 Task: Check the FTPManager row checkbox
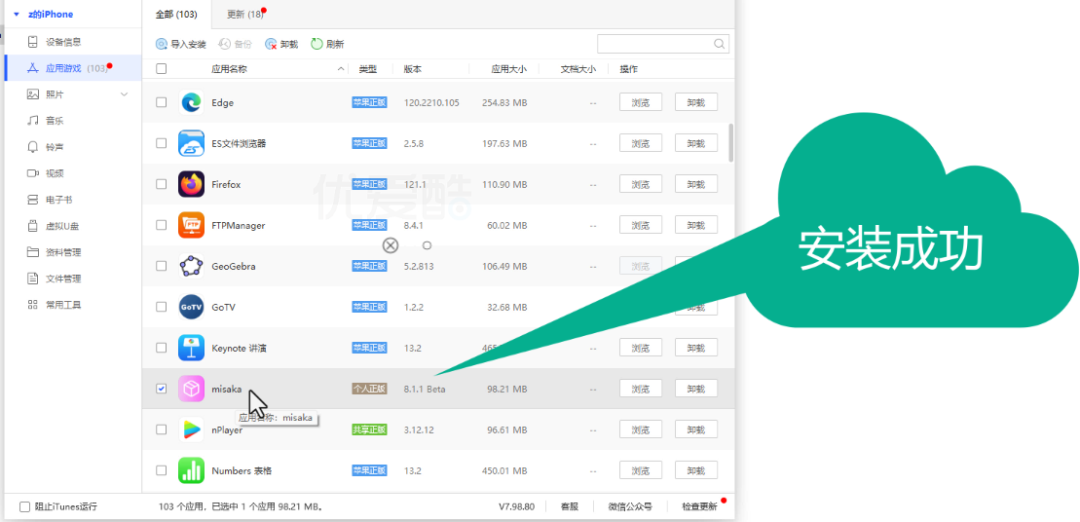(x=161, y=225)
